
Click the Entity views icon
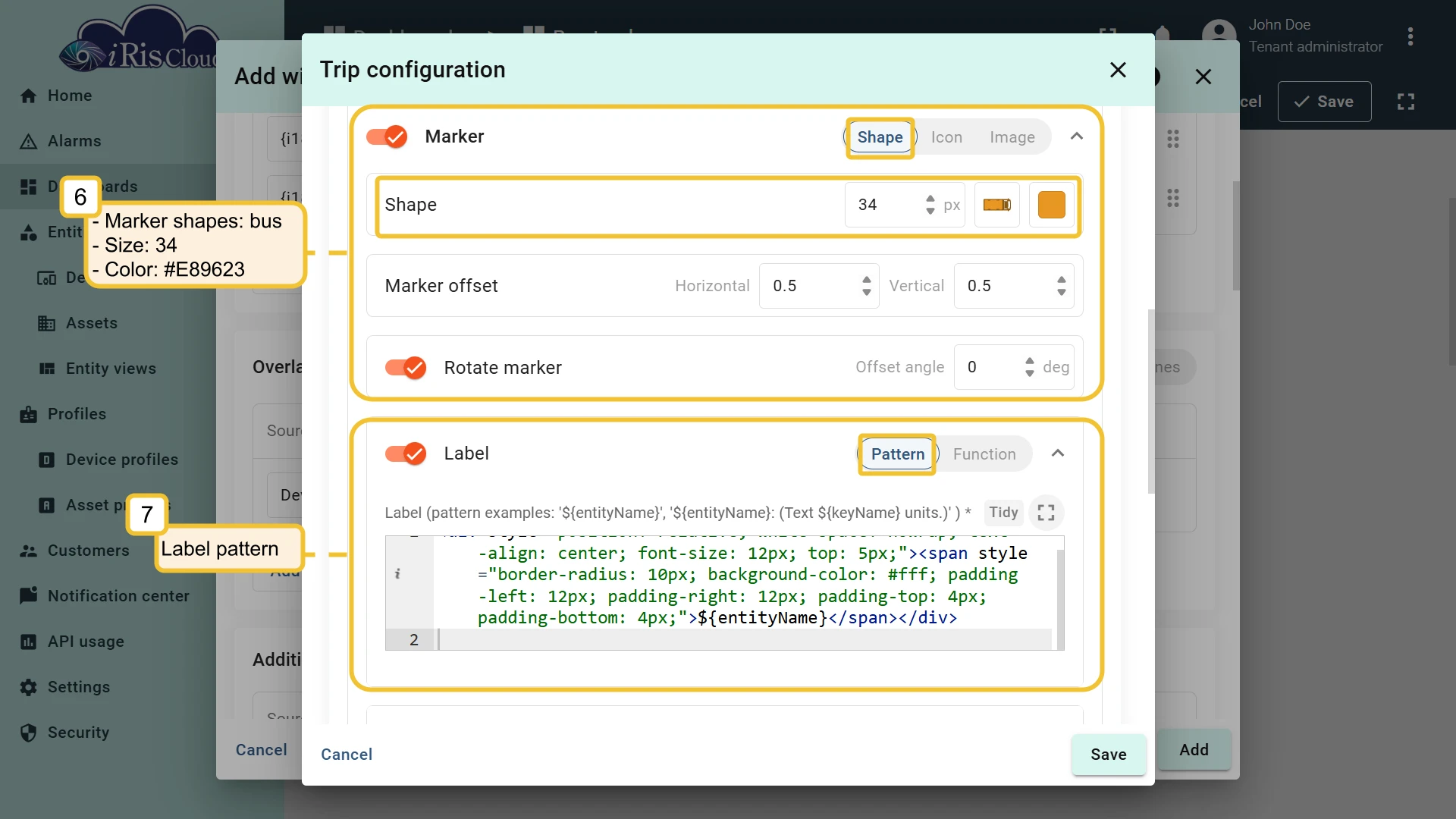(46, 369)
